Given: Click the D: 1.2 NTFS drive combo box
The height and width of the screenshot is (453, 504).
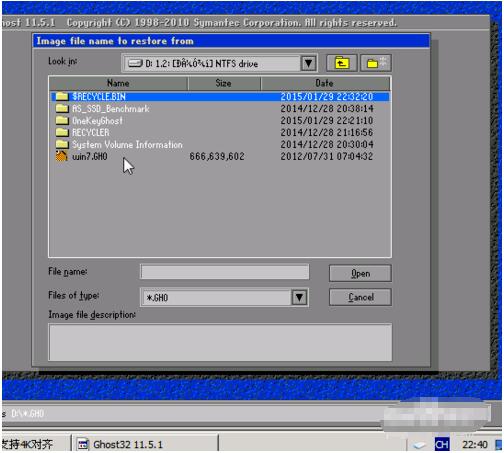Looking at the screenshot, I should pyautogui.click(x=219, y=63).
